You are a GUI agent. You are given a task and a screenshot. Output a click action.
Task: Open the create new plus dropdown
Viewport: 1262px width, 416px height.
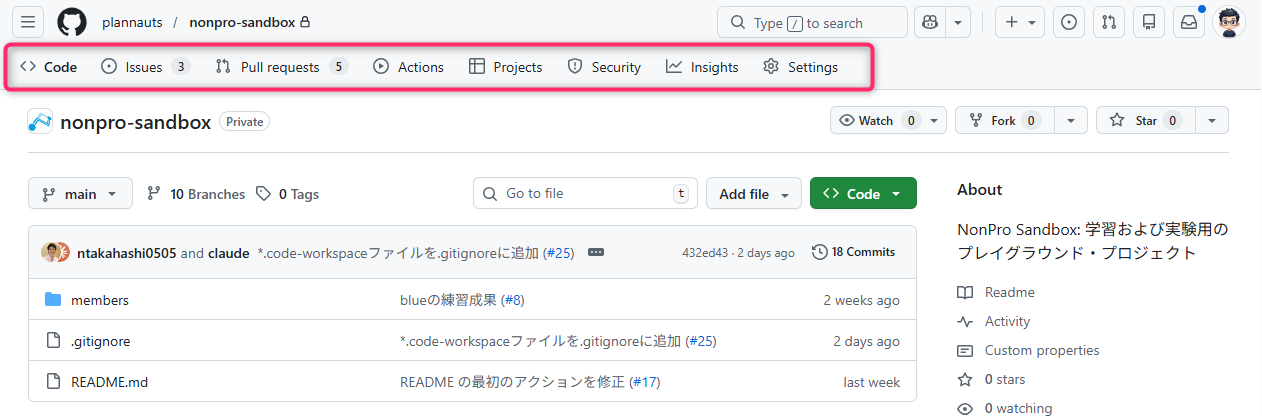(x=1020, y=22)
